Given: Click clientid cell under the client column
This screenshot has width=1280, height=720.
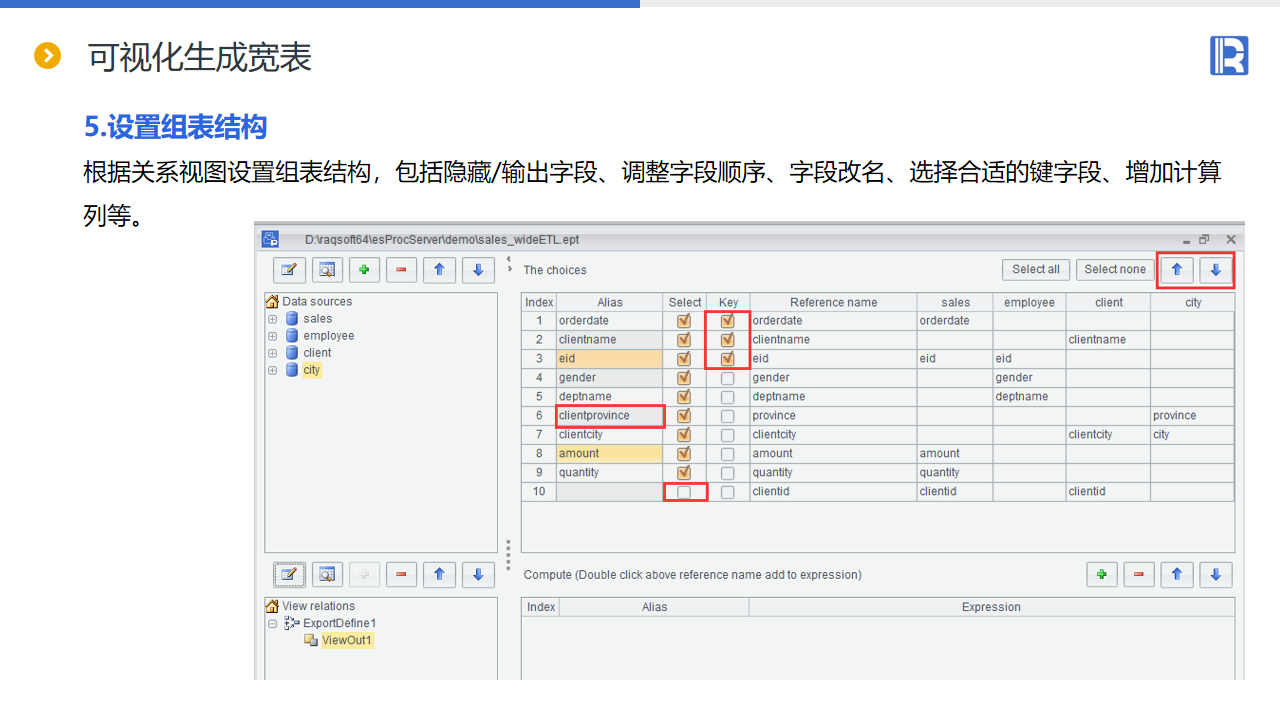Looking at the screenshot, I should point(1108,492).
